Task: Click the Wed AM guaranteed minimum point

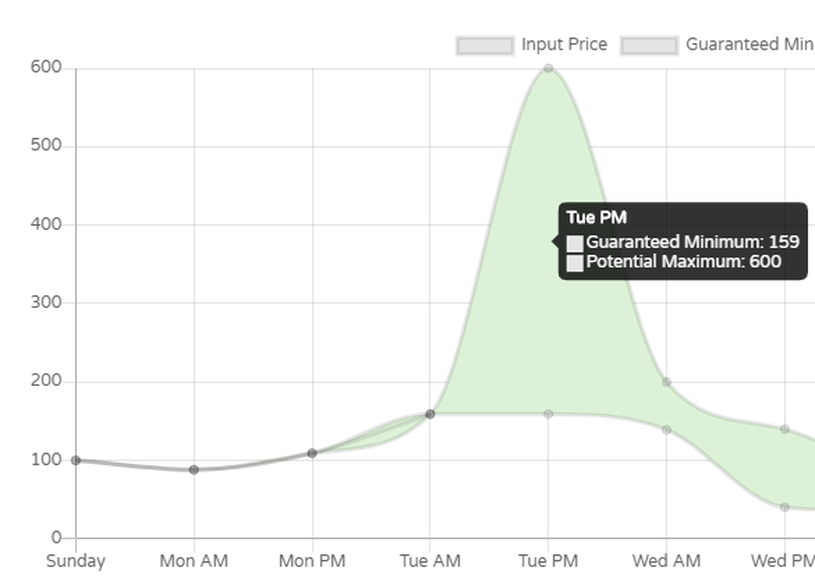Action: click(666, 429)
